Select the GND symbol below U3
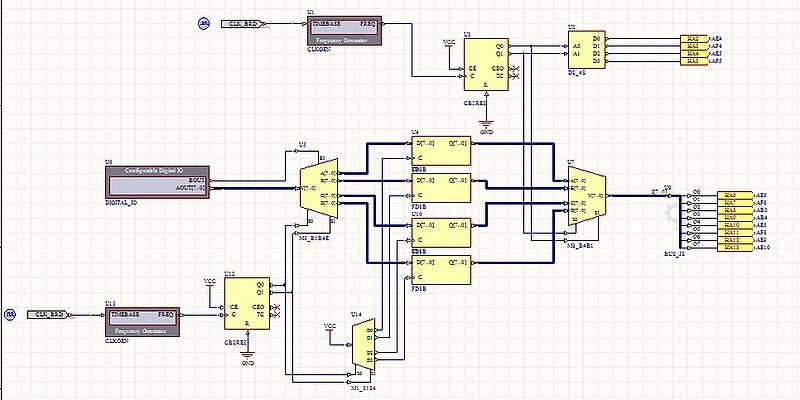Screen dimensions: 800x400 [486, 126]
